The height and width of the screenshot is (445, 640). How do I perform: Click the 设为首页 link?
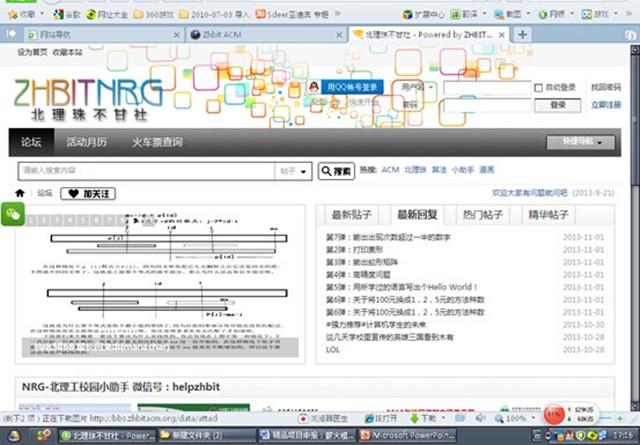pyautogui.click(x=32, y=52)
